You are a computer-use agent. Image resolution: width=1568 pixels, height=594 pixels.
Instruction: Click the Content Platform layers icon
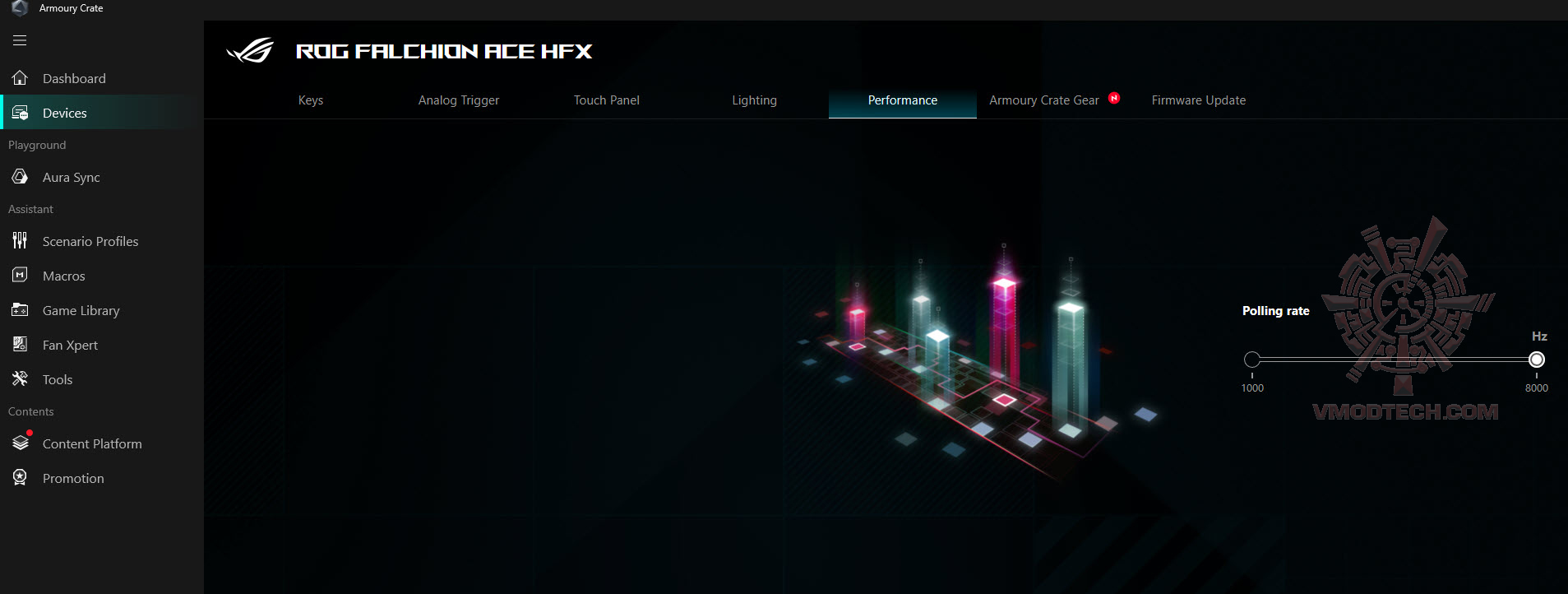coord(21,443)
